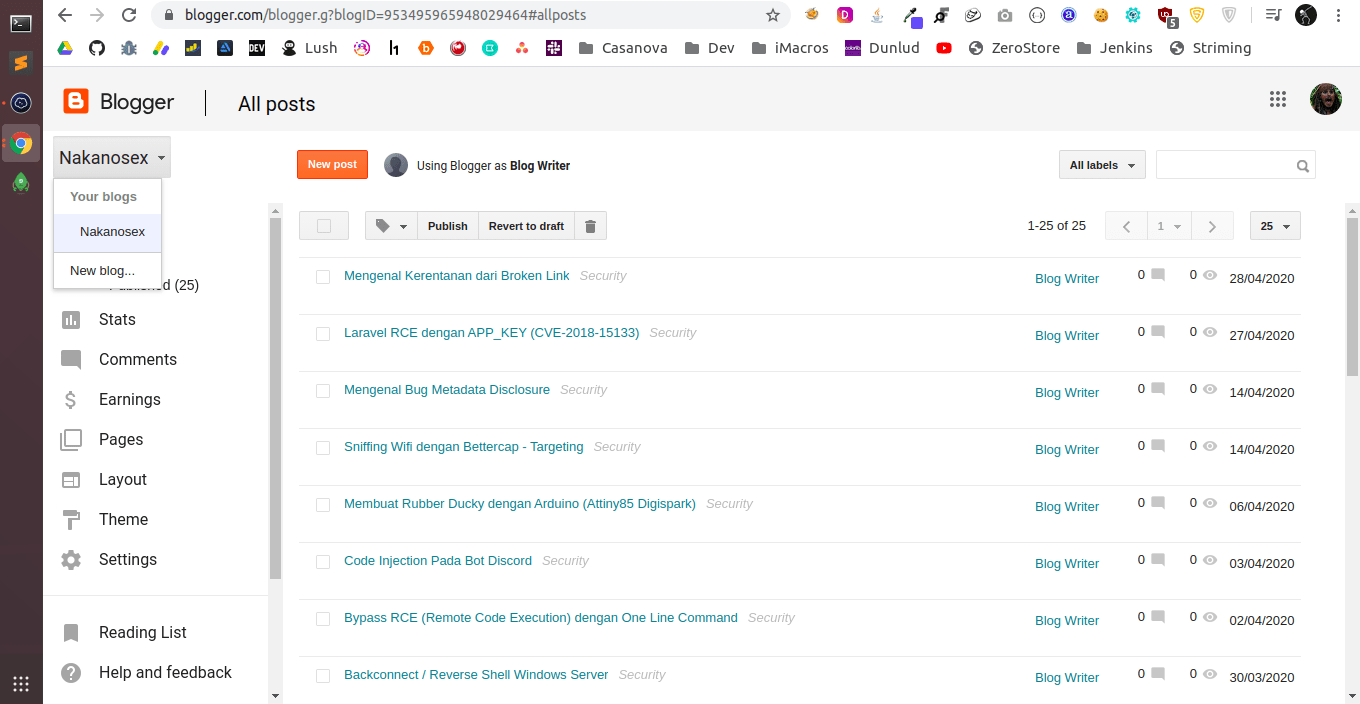This screenshot has height=704, width=1360.
Task: Toggle the select-all posts checkbox
Action: point(323,225)
